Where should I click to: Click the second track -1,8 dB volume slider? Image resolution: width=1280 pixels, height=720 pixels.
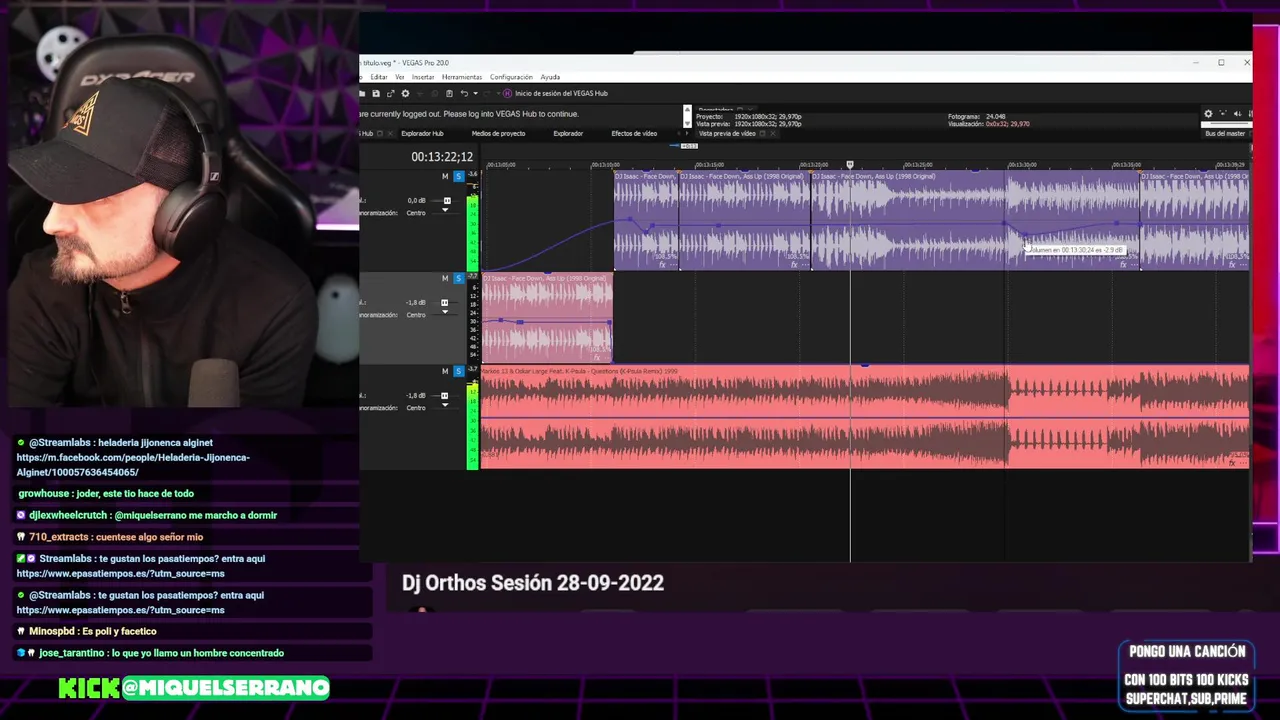(x=445, y=303)
